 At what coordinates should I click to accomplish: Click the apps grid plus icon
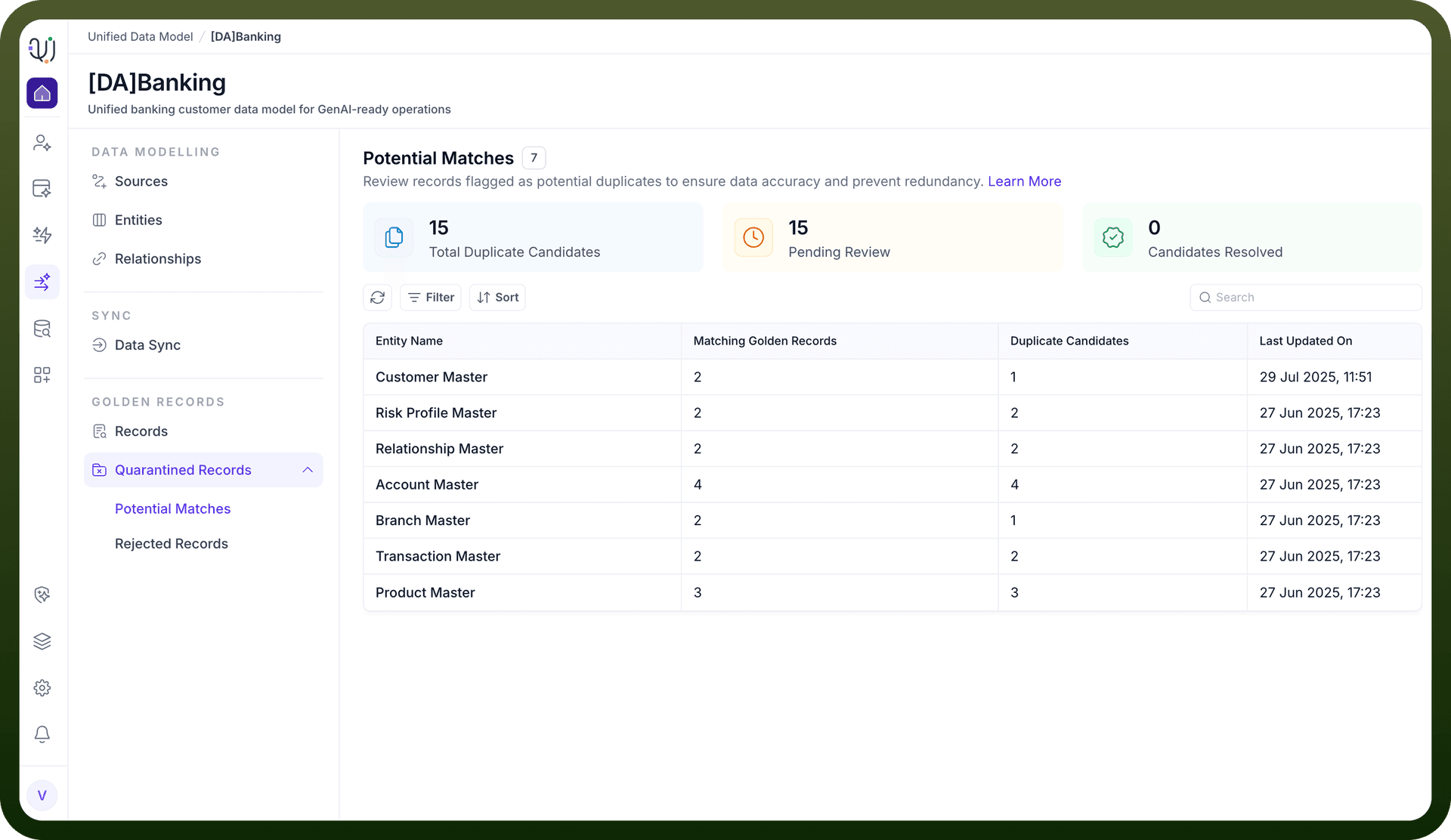click(x=42, y=375)
